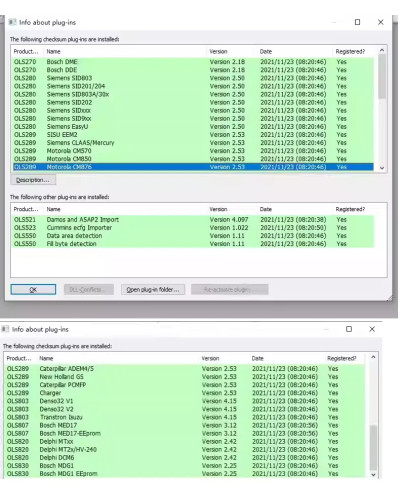Select the Caterpillar ADEM4/5 row
Viewport: 400px width, 500px height.
coord(185,369)
